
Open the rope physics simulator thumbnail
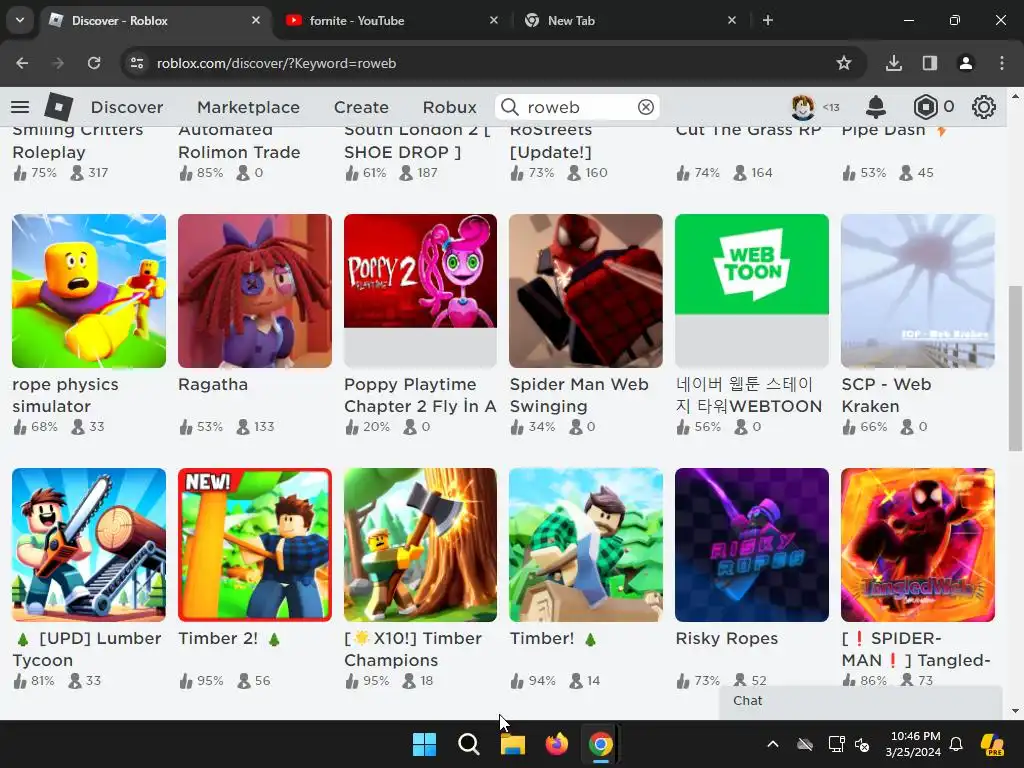89,291
